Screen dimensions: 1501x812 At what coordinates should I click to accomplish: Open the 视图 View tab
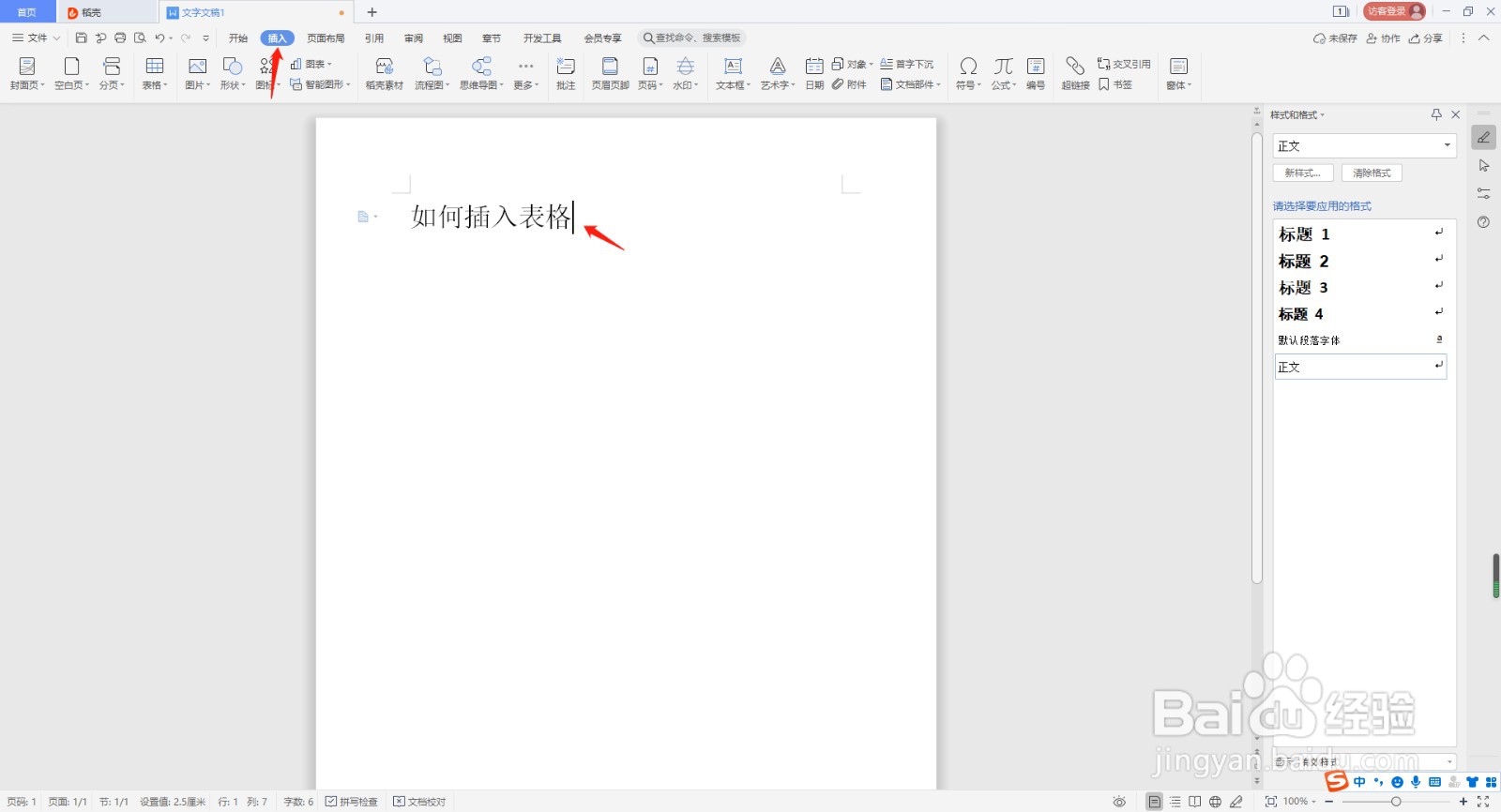(452, 38)
